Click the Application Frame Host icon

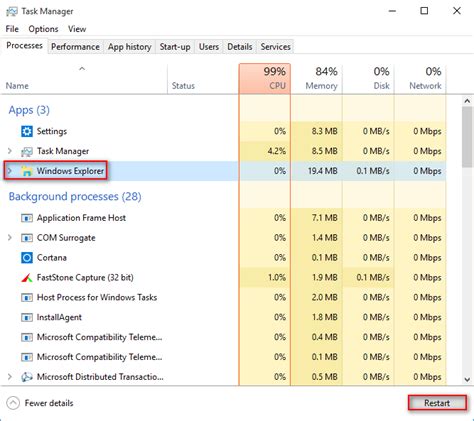(27, 218)
